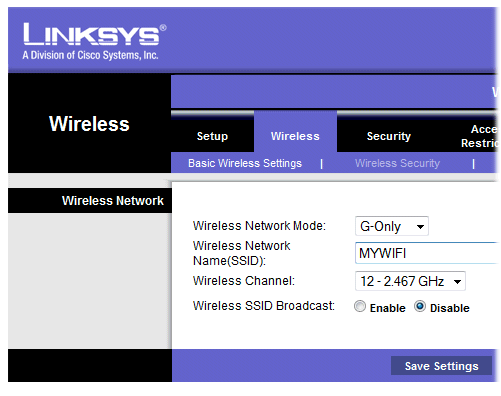Screen dimensions: 501x396
Task: Click the large Wireless page heading
Action: click(x=89, y=124)
